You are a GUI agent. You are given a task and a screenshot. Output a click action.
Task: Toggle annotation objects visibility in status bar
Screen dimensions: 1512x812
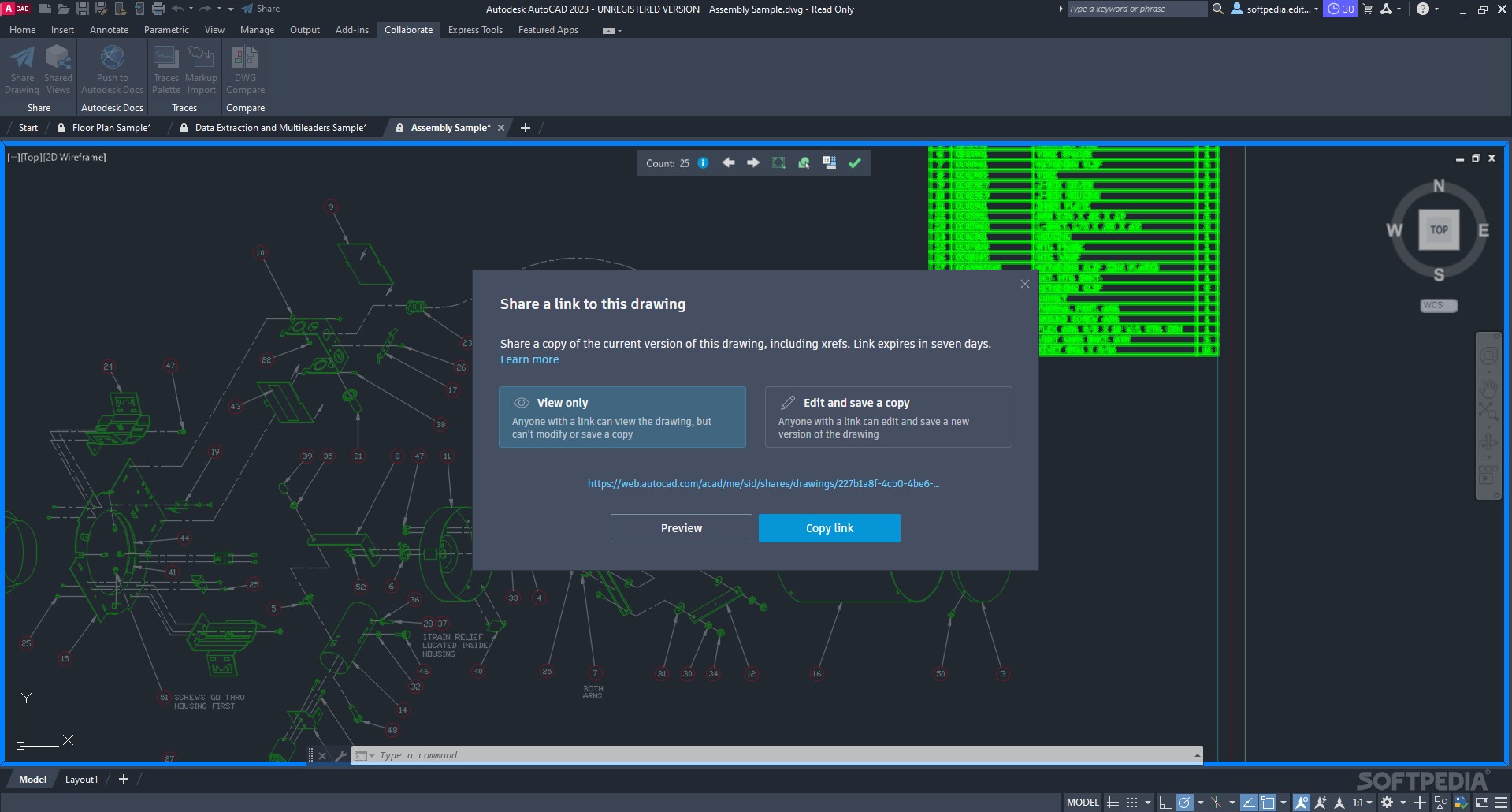click(x=1301, y=803)
